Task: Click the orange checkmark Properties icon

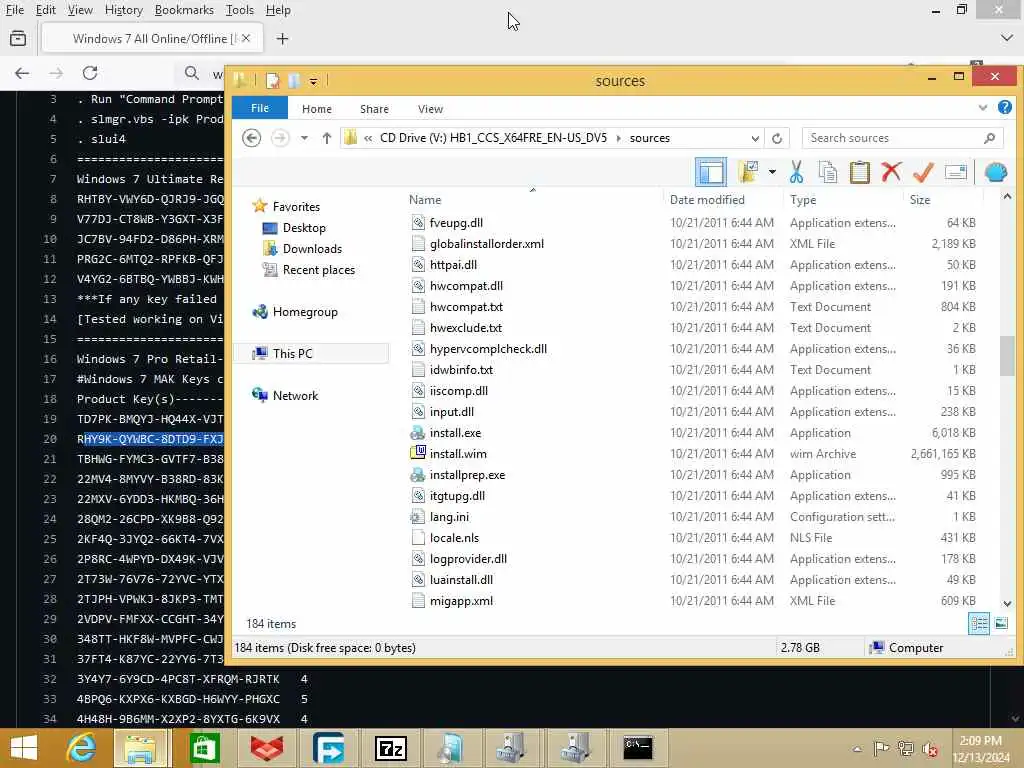Action: (x=923, y=172)
